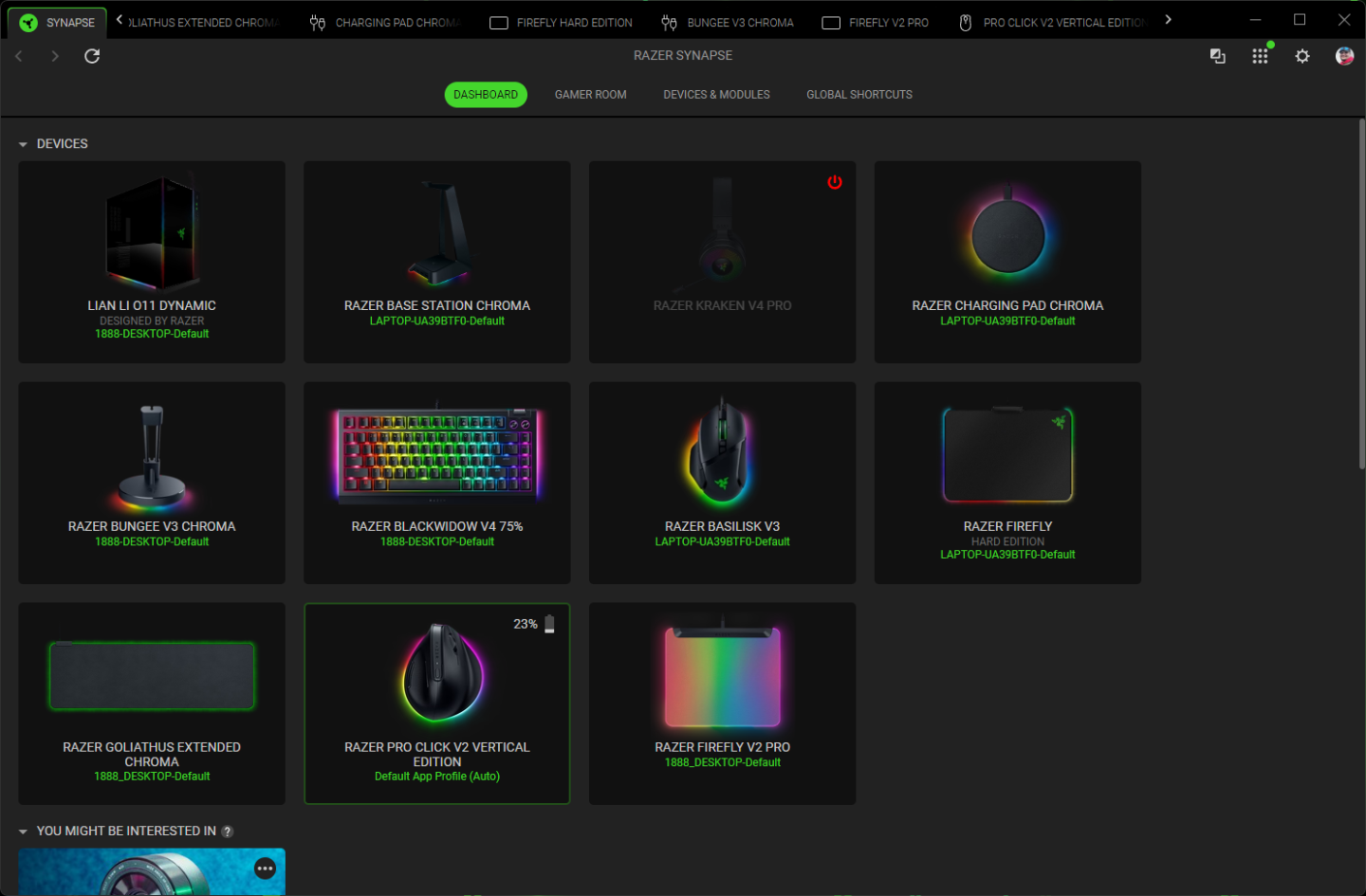Screen dimensions: 1366x896
Task: Click the red power icon on Kraken V4 Pro
Action: pos(835,182)
